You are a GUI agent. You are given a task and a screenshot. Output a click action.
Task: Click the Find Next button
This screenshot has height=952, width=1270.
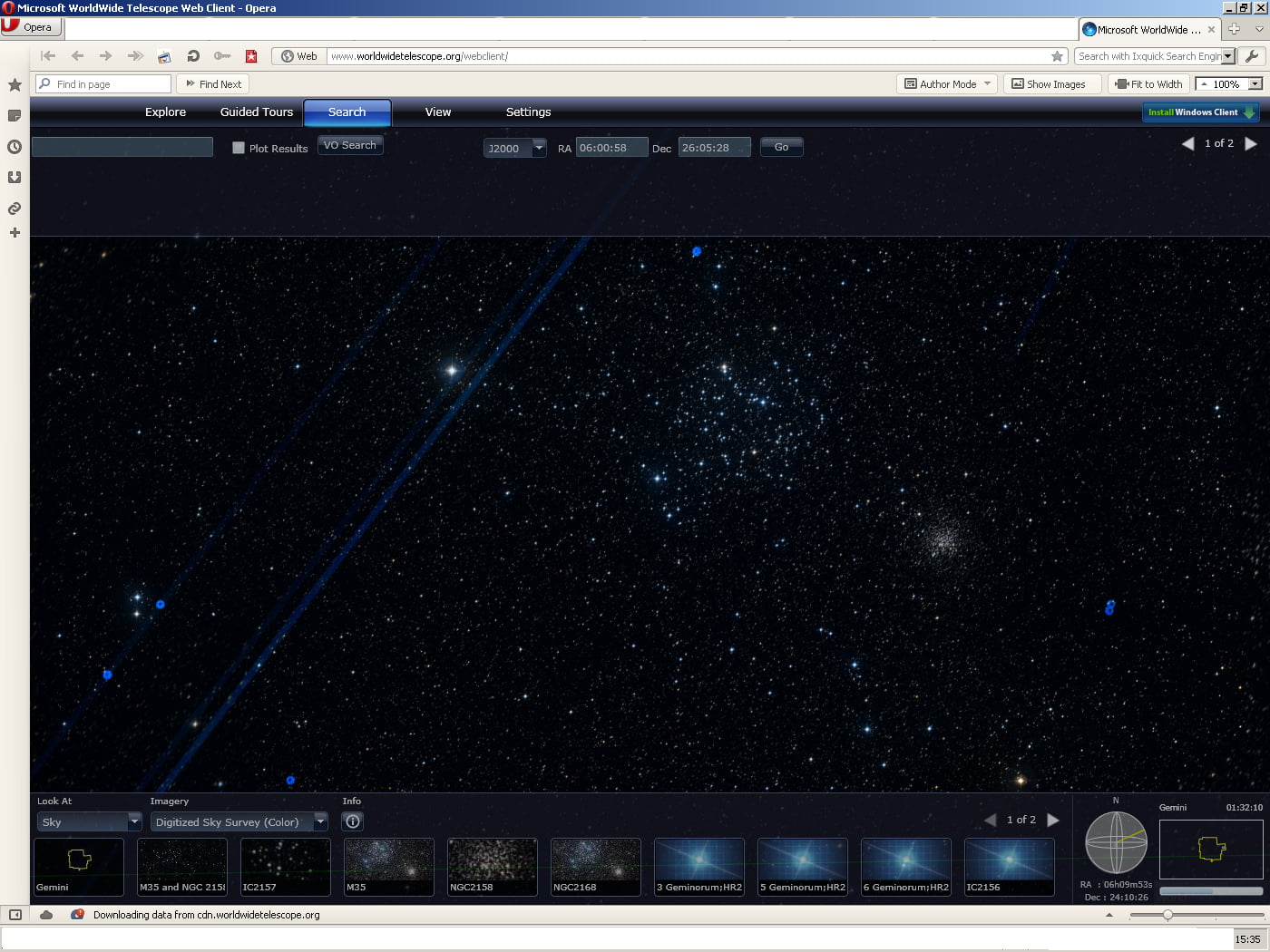click(x=213, y=84)
